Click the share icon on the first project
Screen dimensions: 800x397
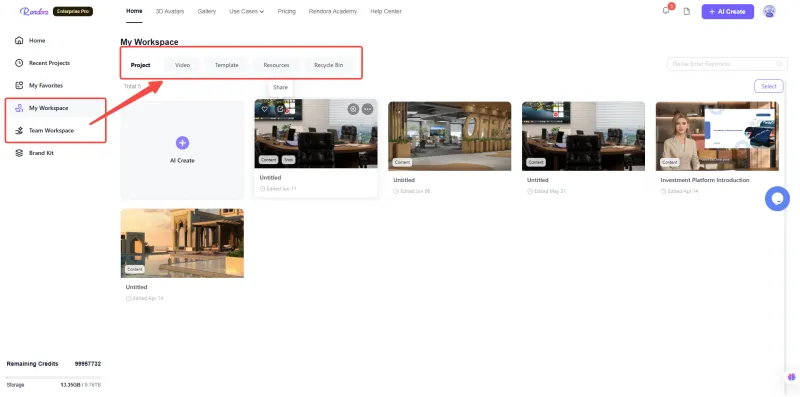pos(280,109)
